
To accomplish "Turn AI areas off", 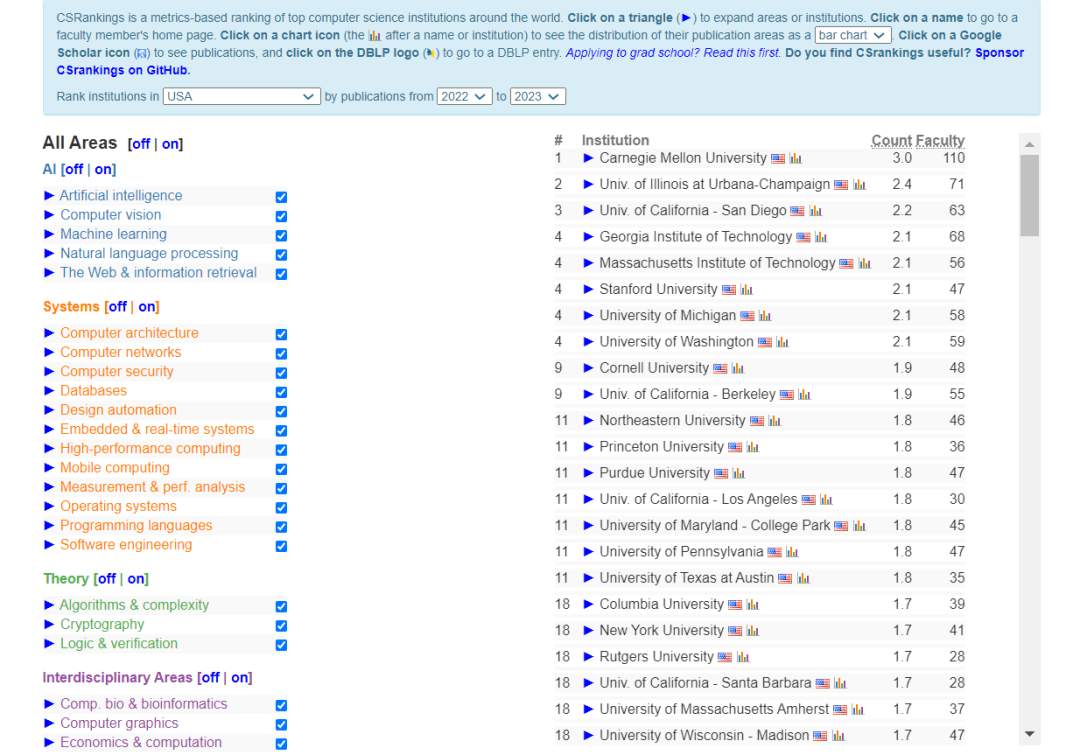I will 74,169.
